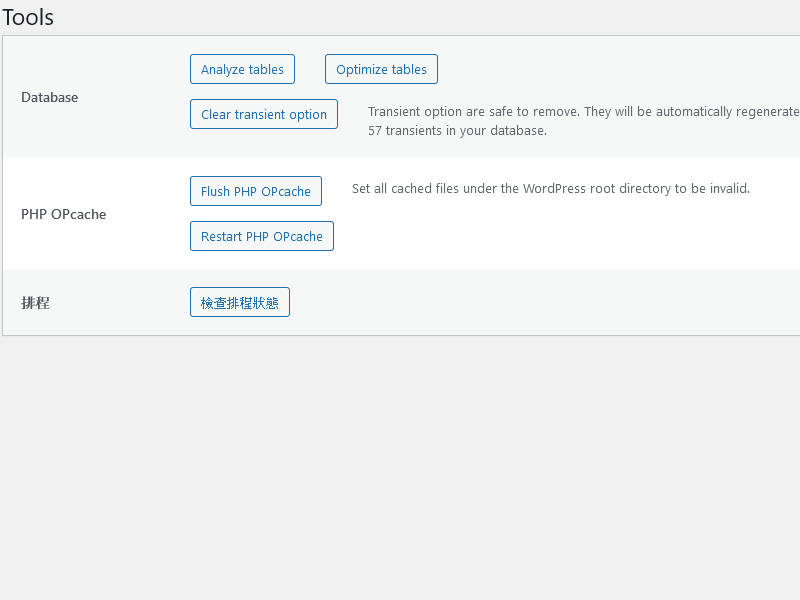The image size is (800, 600).
Task: Click the cached files WordPress root description
Action: (551, 188)
